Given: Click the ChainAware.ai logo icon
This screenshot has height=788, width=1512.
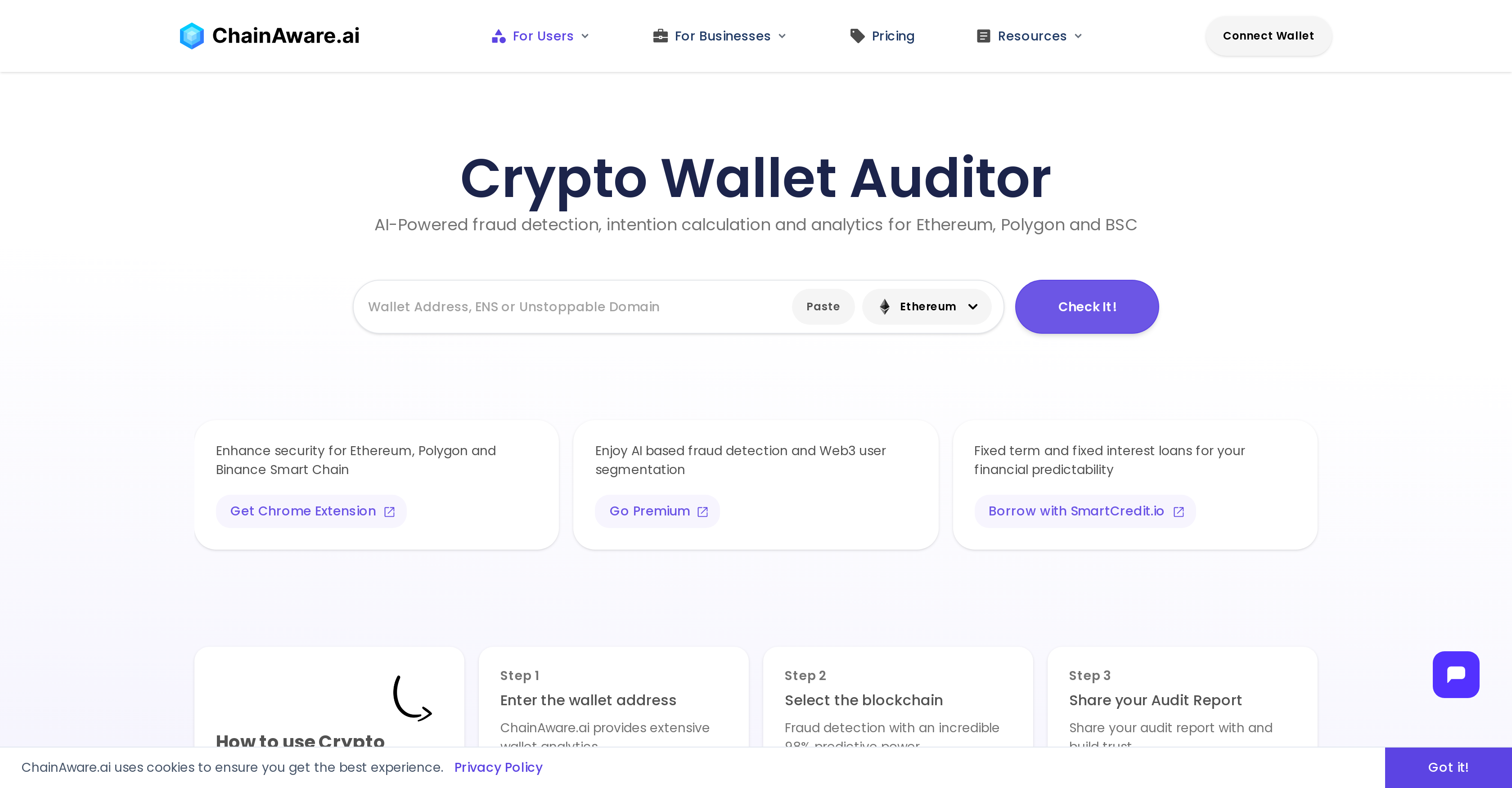Looking at the screenshot, I should click(x=192, y=35).
